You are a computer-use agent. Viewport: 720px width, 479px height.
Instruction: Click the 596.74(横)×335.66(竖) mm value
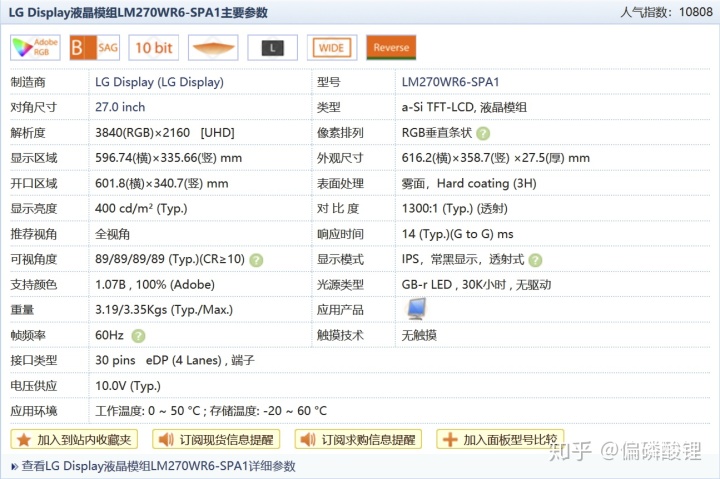tap(169, 158)
